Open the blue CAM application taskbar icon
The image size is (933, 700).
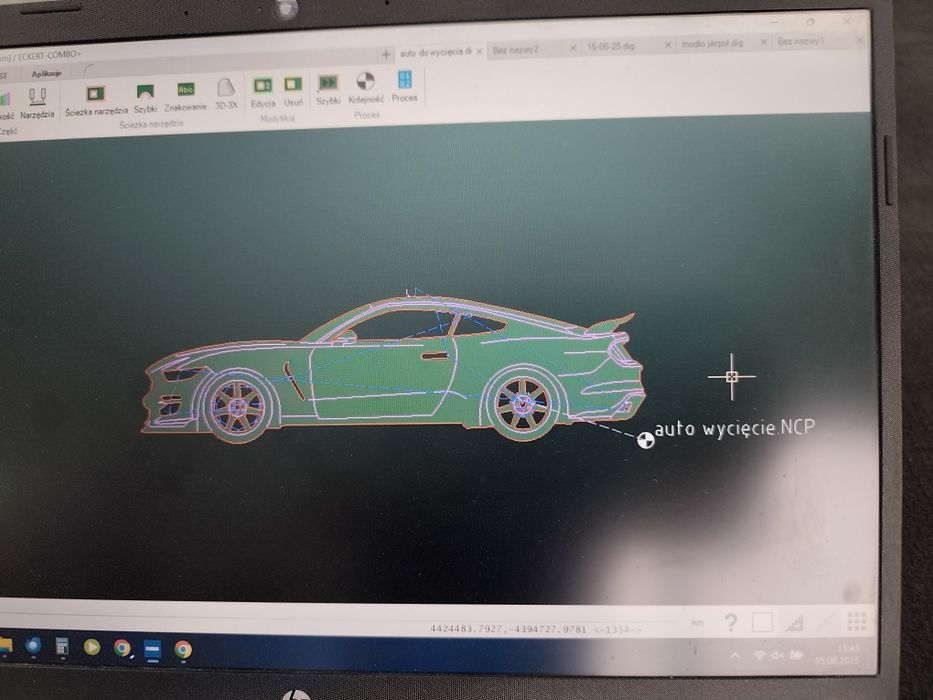point(152,649)
